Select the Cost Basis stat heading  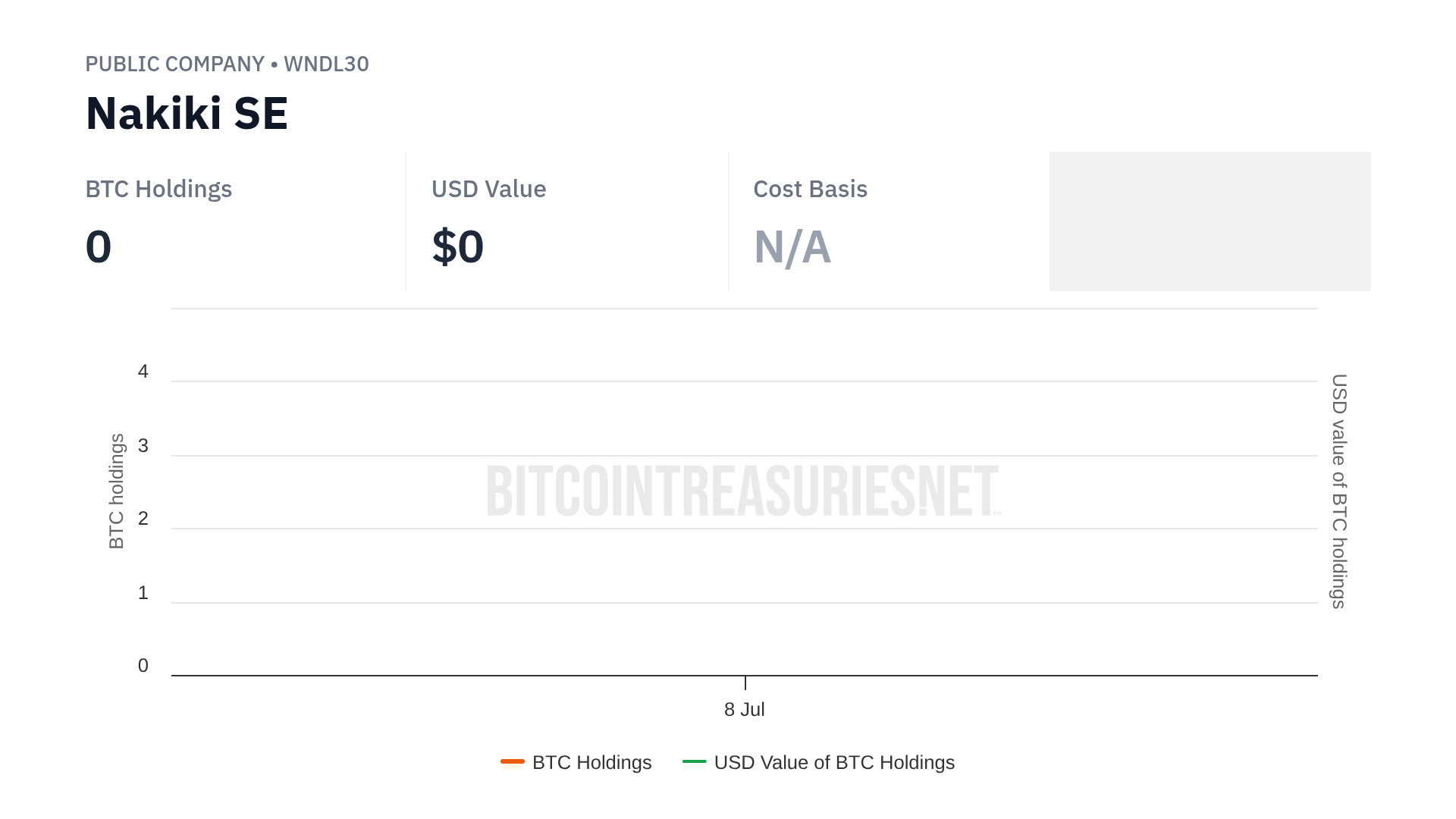tap(810, 189)
